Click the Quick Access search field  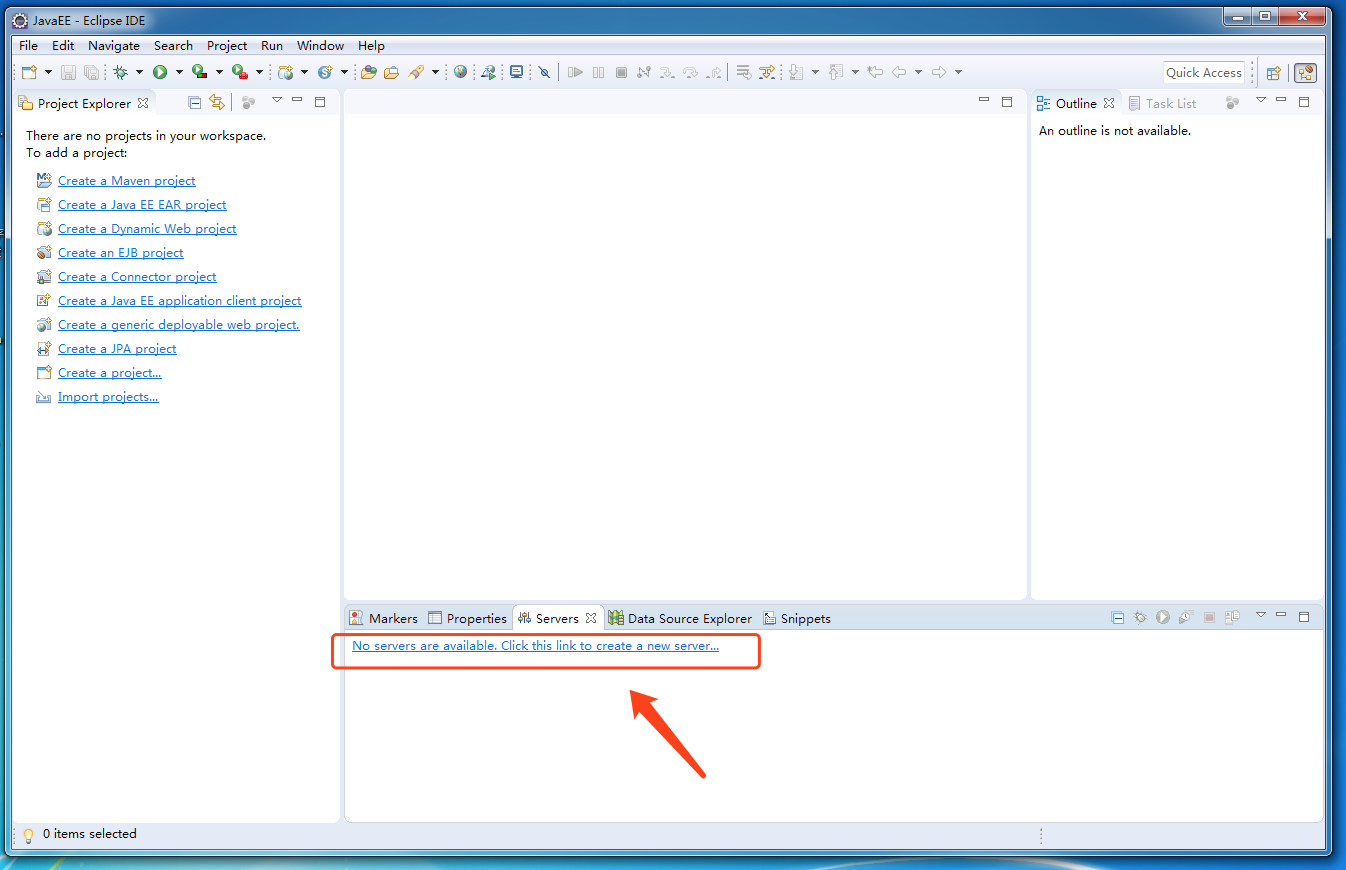(1203, 72)
